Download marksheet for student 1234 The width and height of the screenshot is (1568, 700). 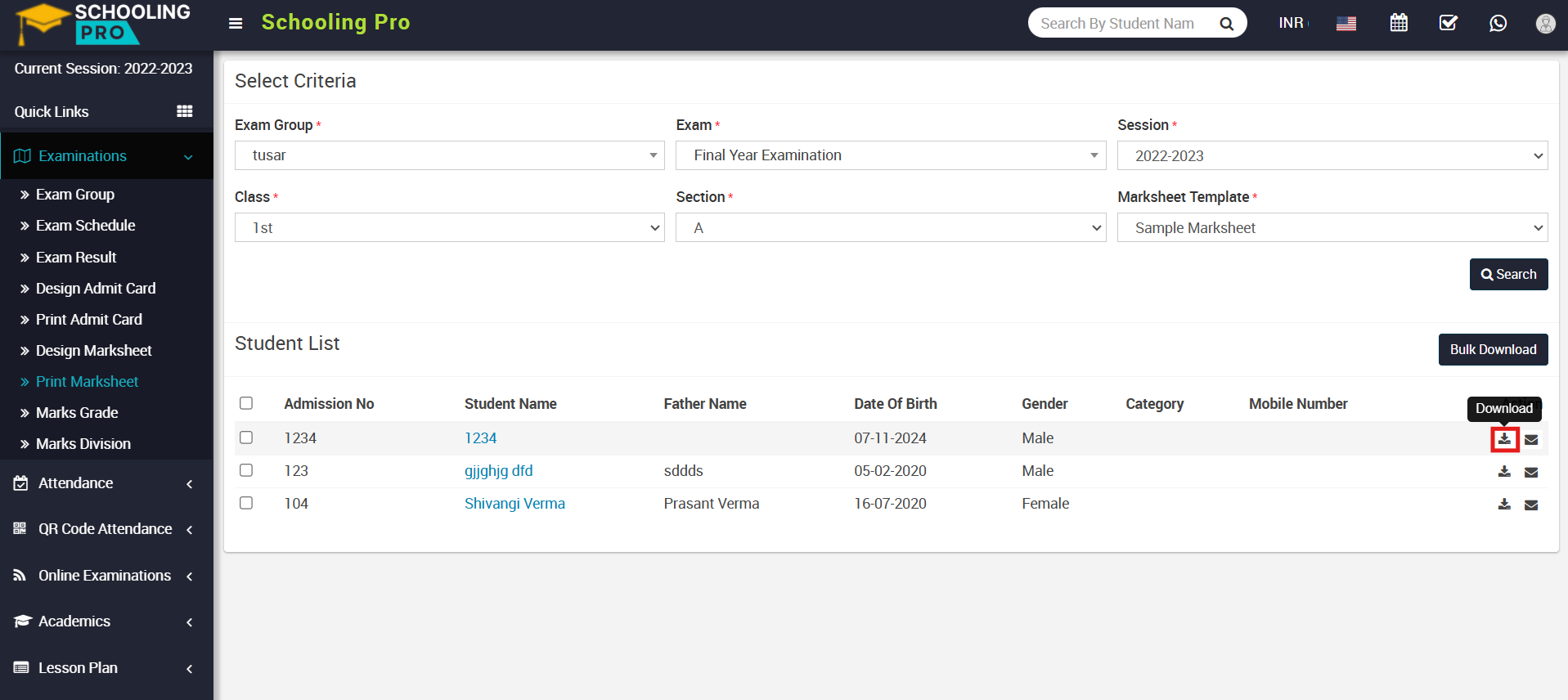tap(1504, 439)
